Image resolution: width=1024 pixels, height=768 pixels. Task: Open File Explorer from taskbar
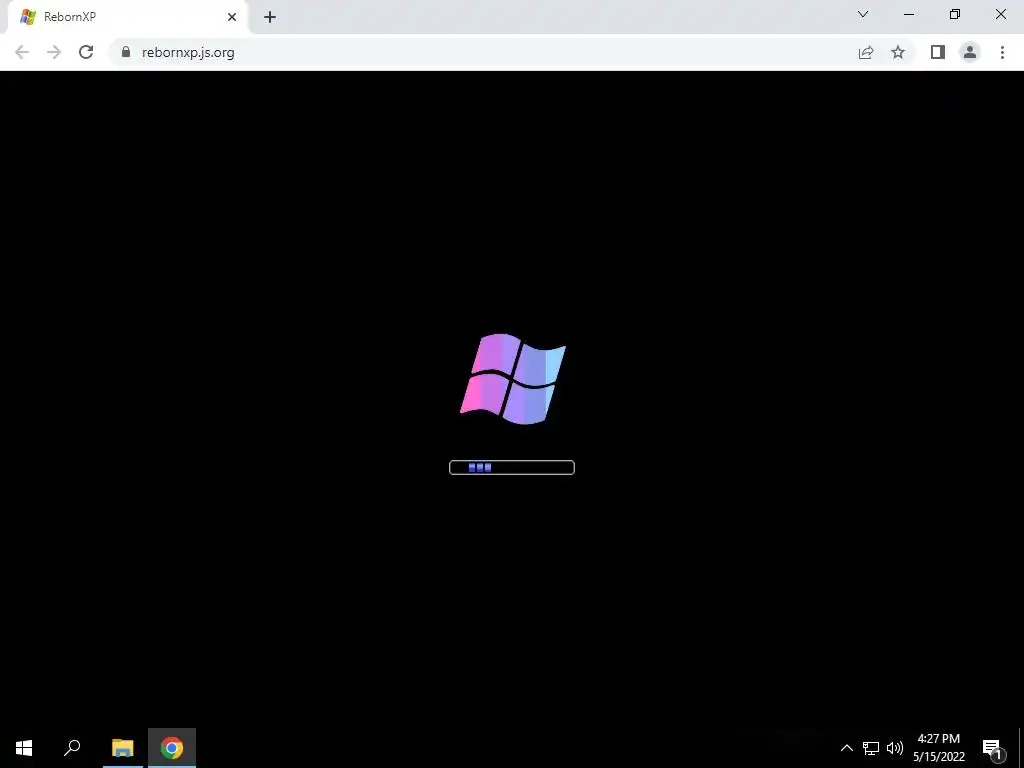[x=123, y=748]
